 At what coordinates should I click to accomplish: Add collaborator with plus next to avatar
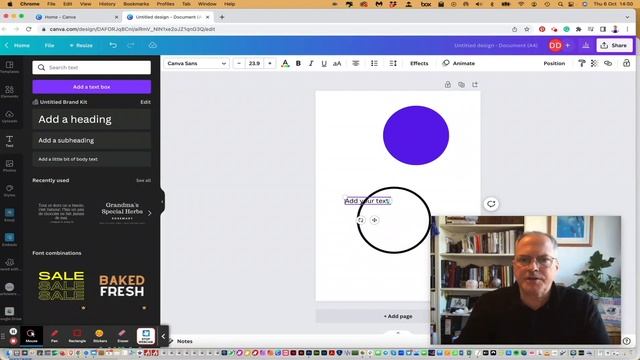567,45
